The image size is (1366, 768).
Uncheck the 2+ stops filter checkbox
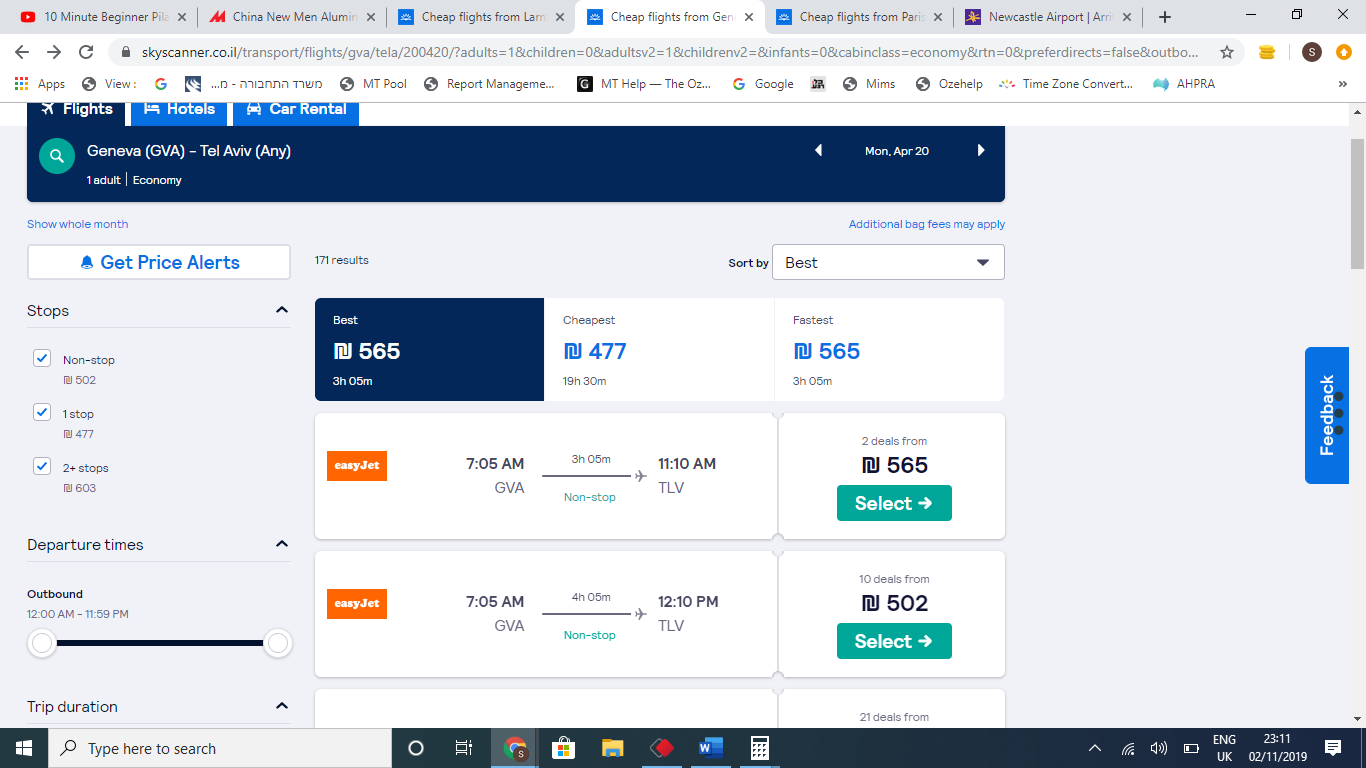(x=42, y=466)
